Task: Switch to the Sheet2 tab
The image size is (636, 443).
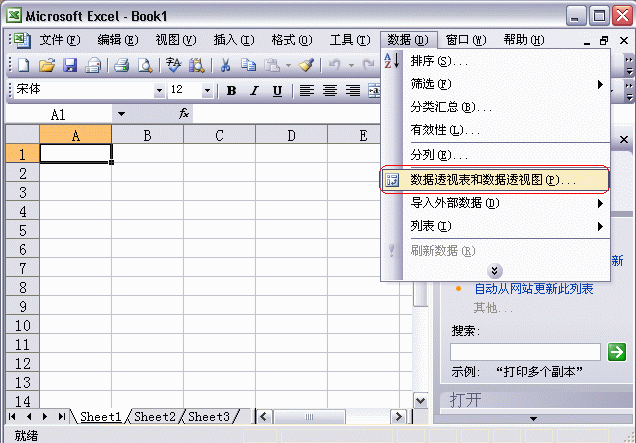Action: pos(155,417)
